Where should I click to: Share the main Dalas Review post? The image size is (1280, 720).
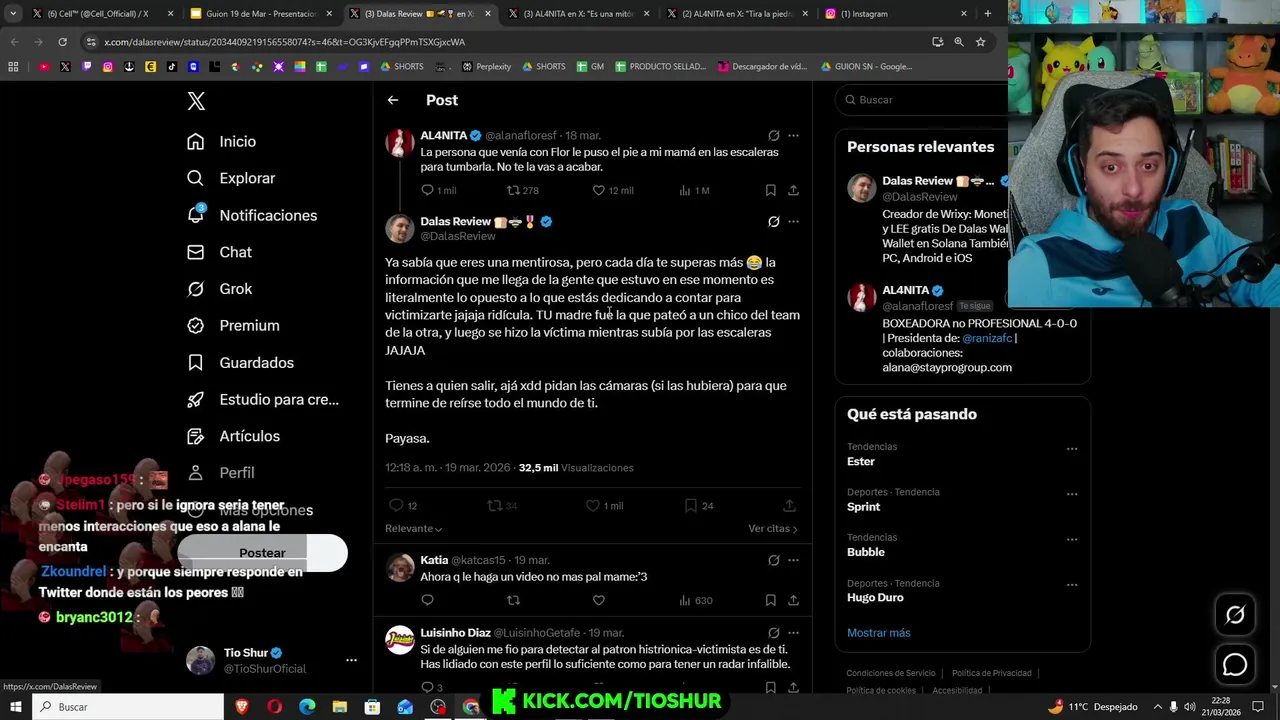click(789, 506)
